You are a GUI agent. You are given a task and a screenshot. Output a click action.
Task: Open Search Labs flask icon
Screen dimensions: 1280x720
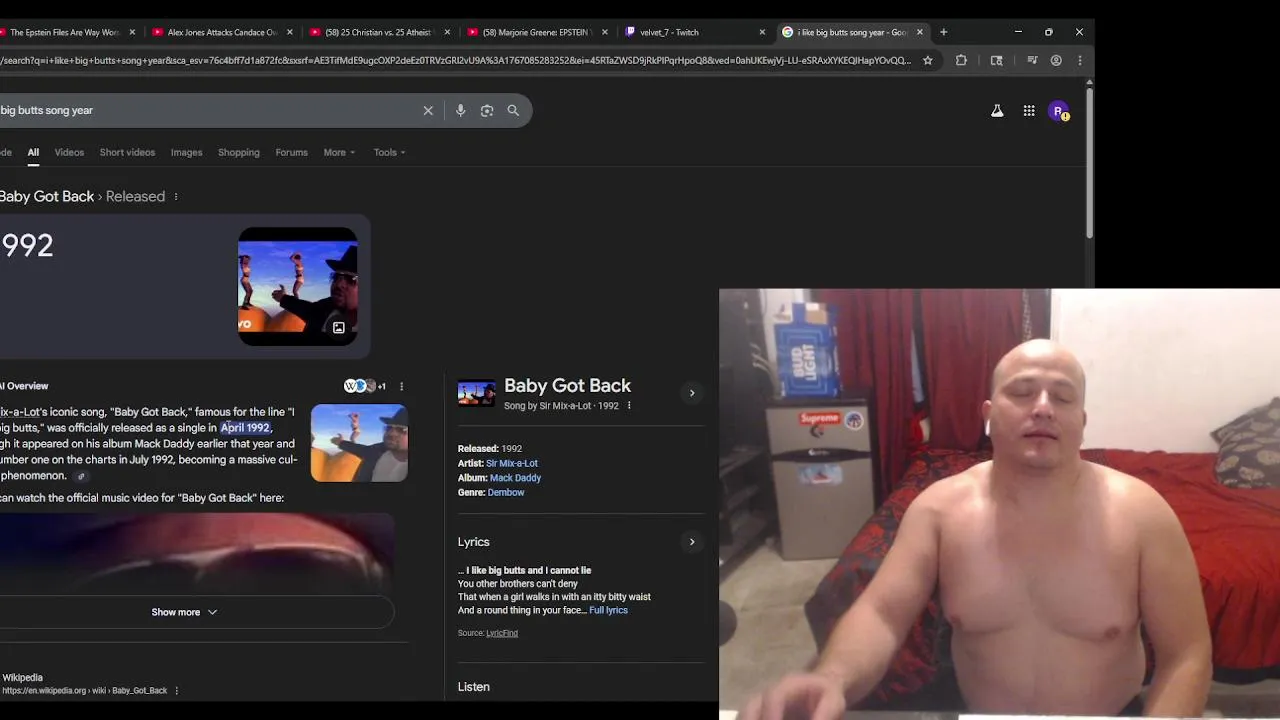tap(997, 111)
